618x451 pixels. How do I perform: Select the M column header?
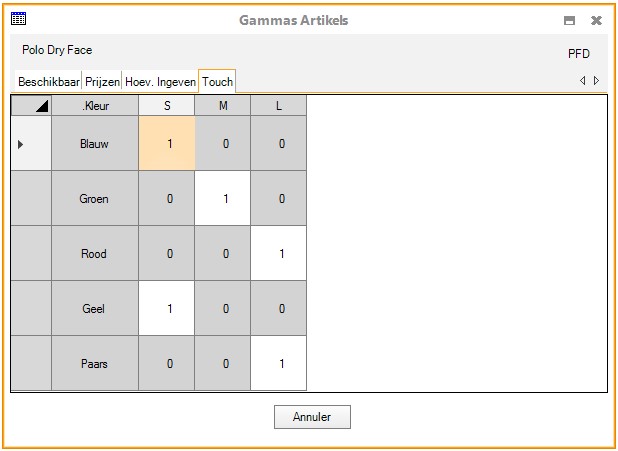[x=226, y=105]
